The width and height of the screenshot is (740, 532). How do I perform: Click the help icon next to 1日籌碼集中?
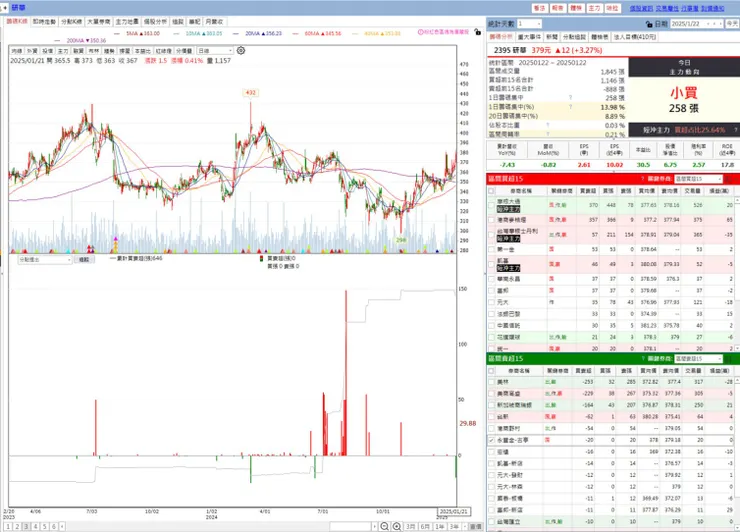point(570,98)
